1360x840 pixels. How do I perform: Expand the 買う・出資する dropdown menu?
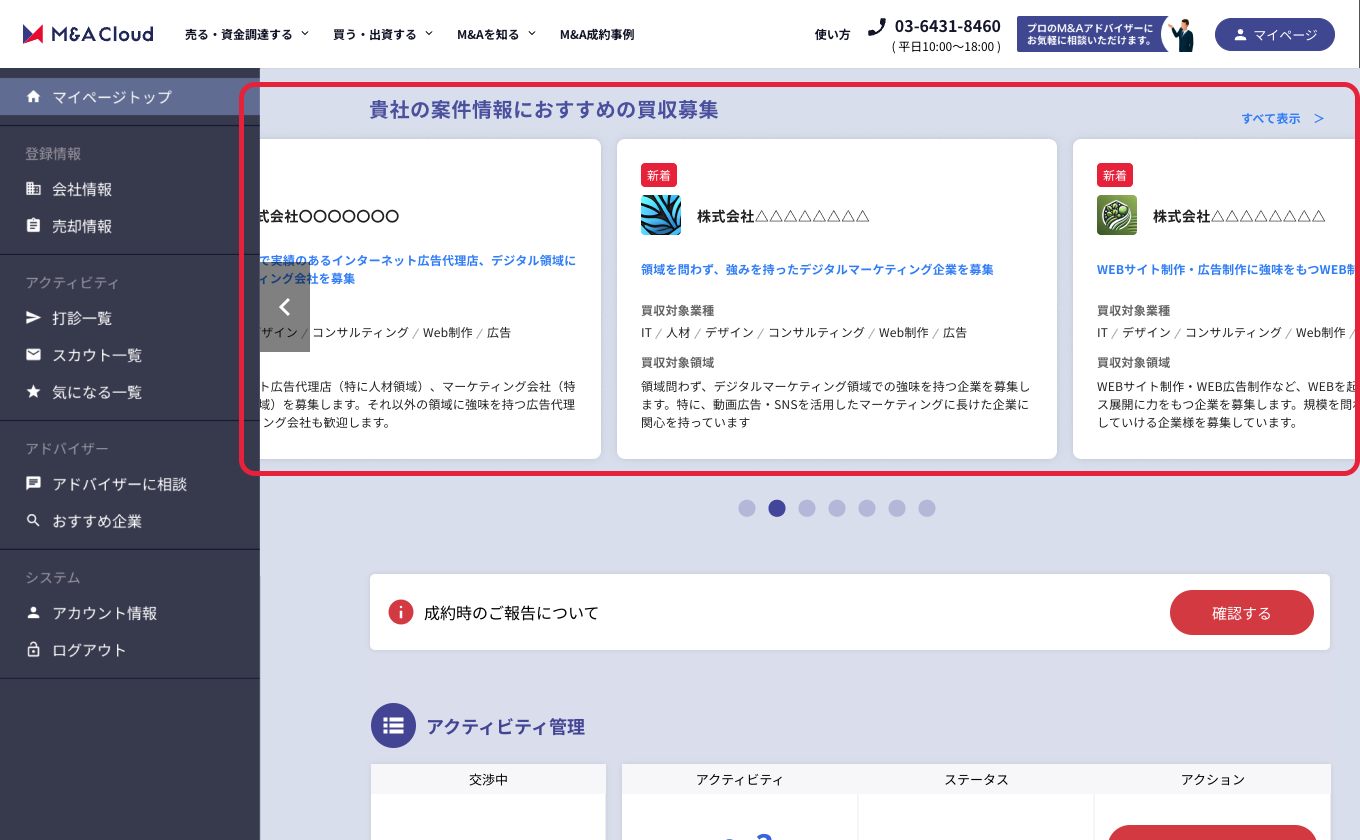[x=382, y=34]
